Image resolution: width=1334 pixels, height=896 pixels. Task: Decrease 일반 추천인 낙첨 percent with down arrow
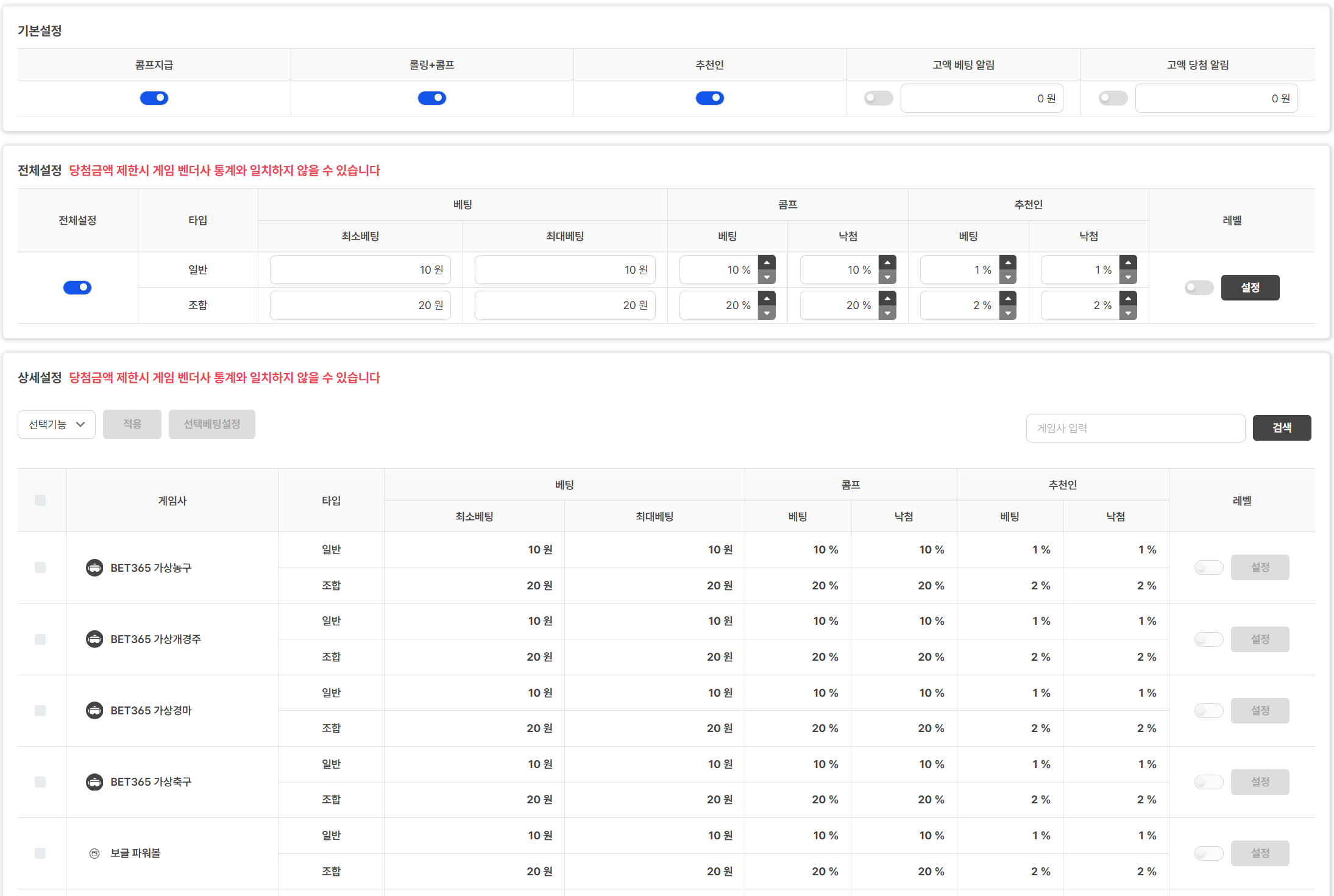1128,278
